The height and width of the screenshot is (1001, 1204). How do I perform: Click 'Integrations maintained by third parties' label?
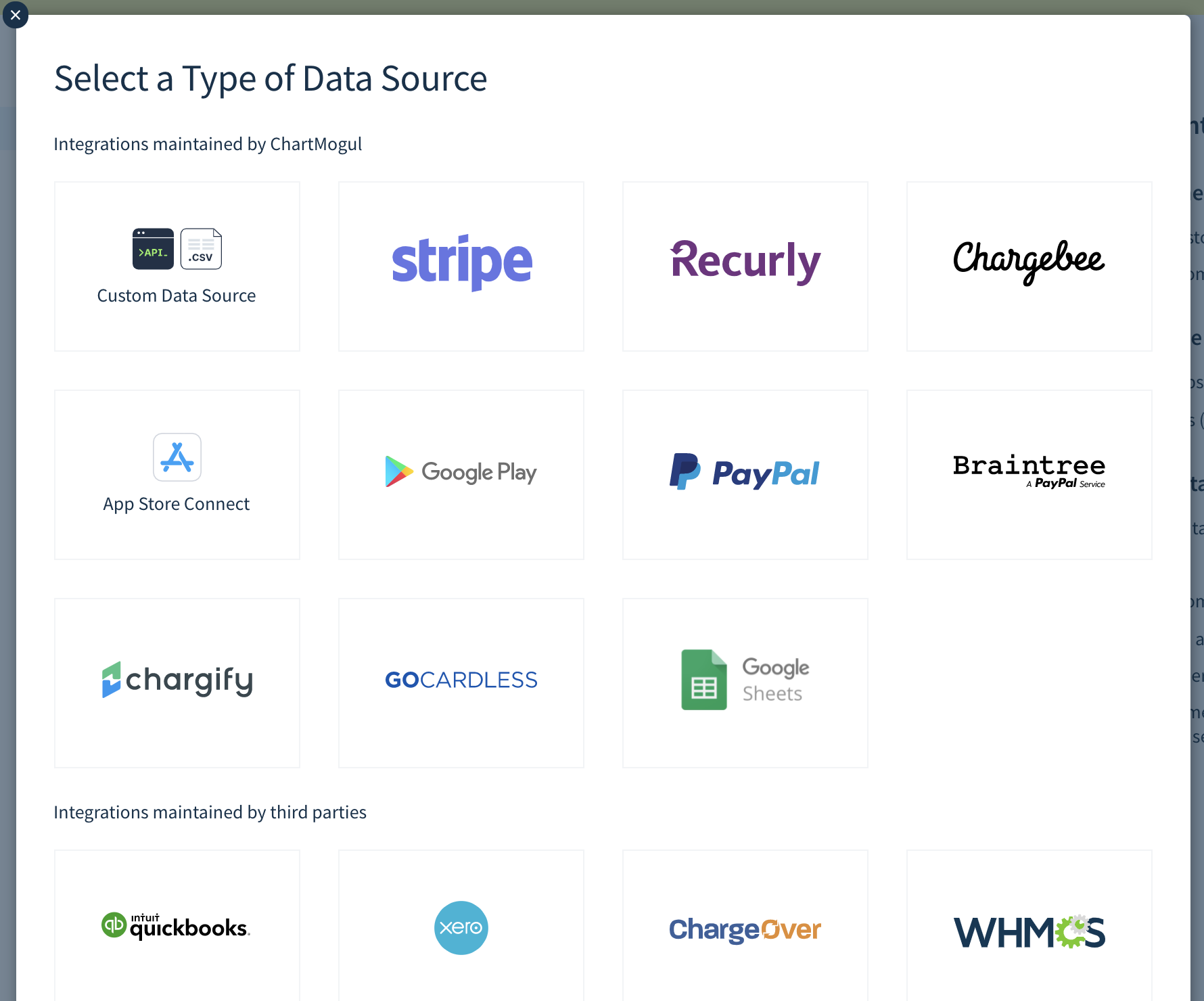click(x=210, y=812)
